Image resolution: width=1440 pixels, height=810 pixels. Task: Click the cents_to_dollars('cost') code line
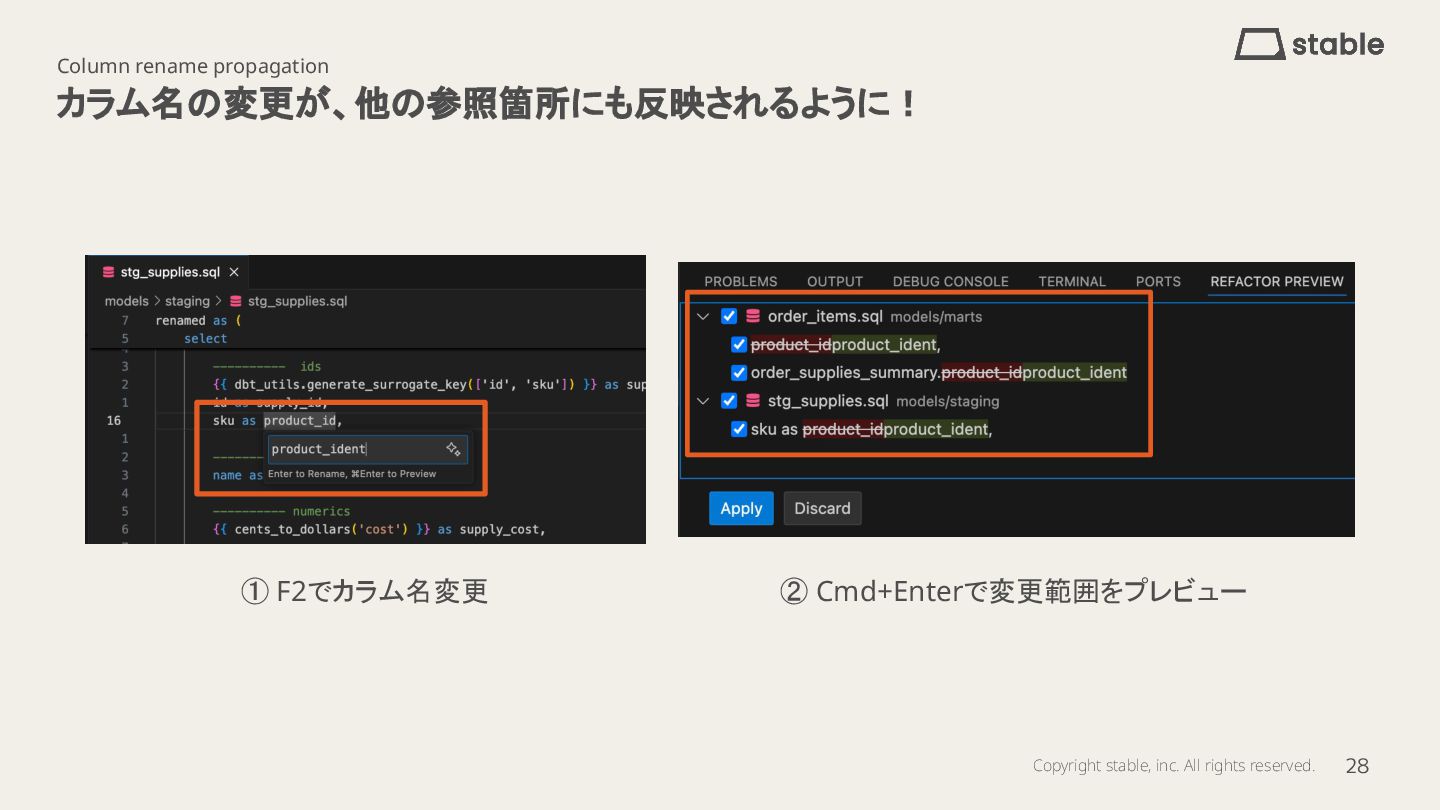(379, 529)
